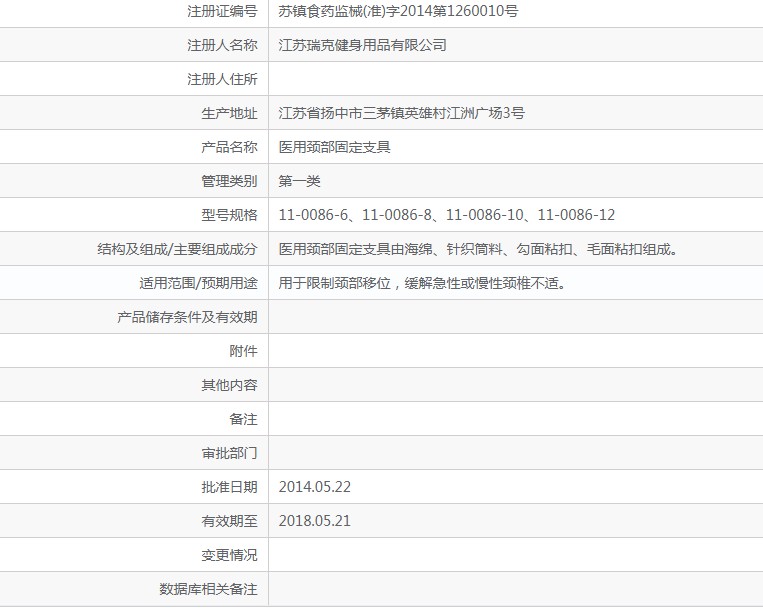Viewport: 763px width, 608px height.
Task: Select model list starting with 11-0086-6
Action: (x=447, y=215)
